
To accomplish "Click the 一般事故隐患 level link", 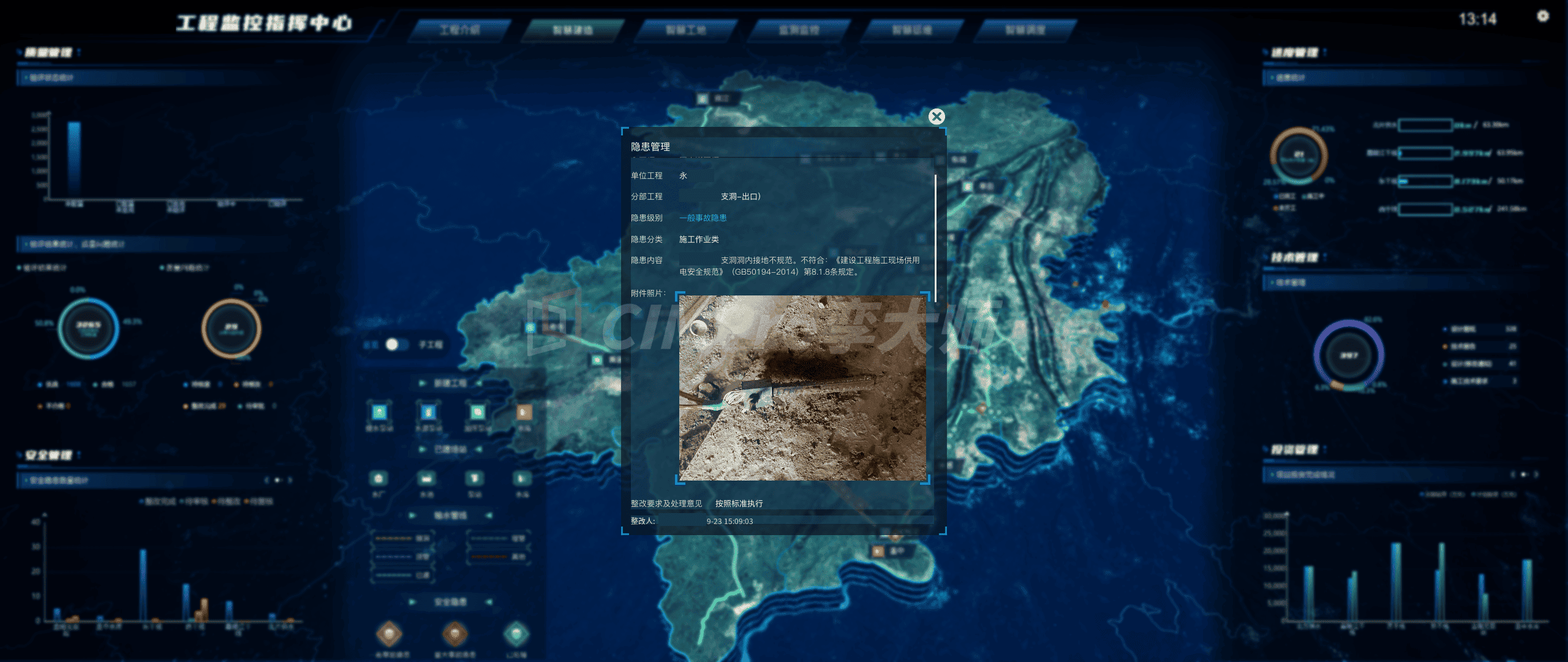I will (x=703, y=218).
